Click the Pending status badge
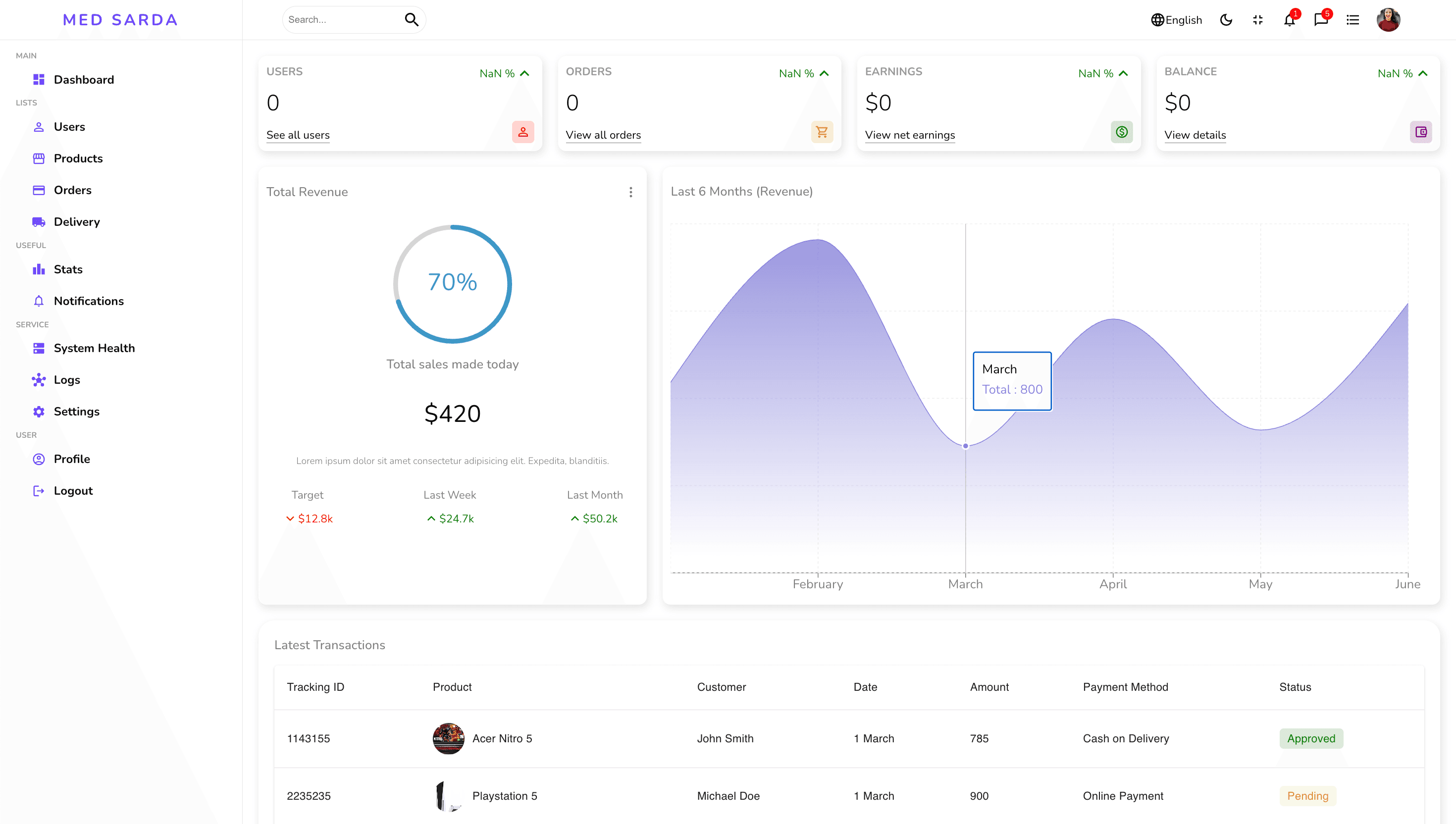The height and width of the screenshot is (824, 1456). [1308, 796]
